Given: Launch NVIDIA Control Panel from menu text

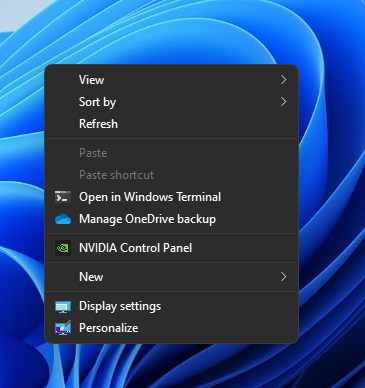Looking at the screenshot, I should click(135, 248).
